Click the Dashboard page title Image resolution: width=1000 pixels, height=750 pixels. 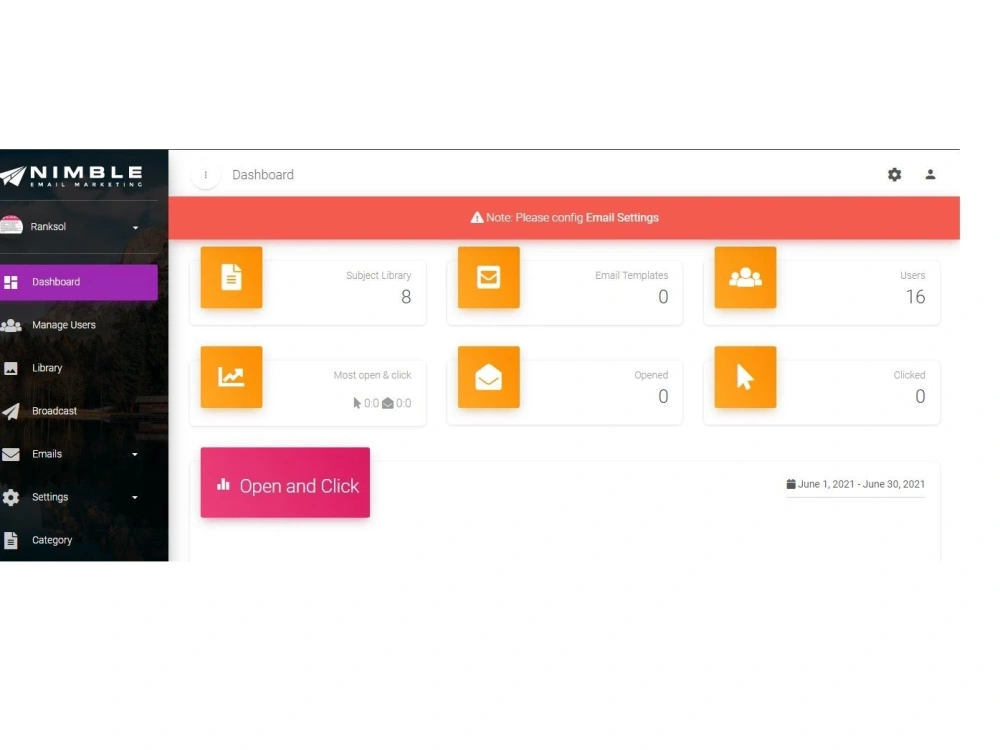(x=263, y=175)
